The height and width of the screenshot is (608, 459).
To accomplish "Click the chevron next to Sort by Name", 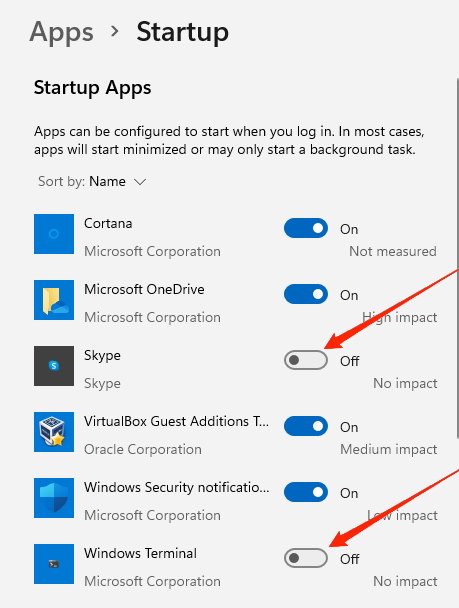I will click(140, 182).
